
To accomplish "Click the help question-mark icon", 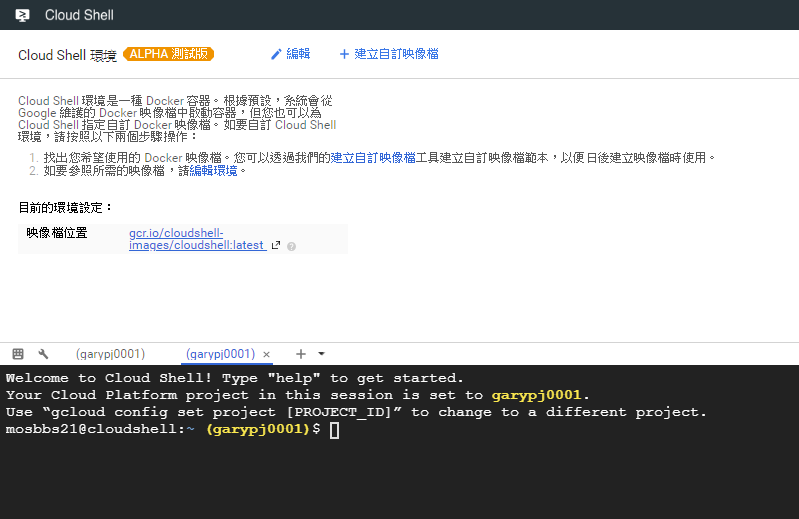I will coord(291,247).
